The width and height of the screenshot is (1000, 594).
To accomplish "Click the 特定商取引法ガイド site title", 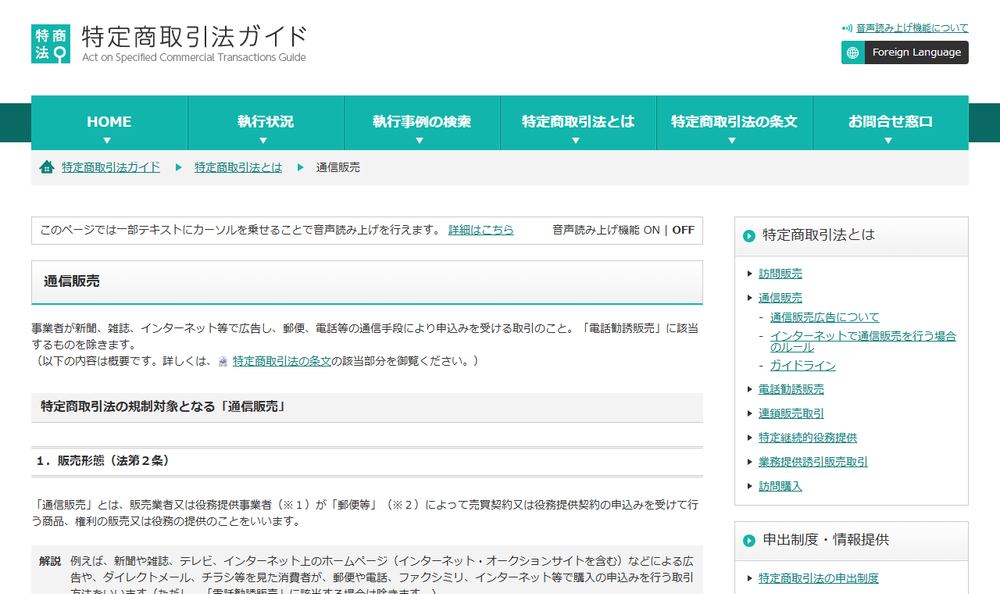I will (x=195, y=37).
